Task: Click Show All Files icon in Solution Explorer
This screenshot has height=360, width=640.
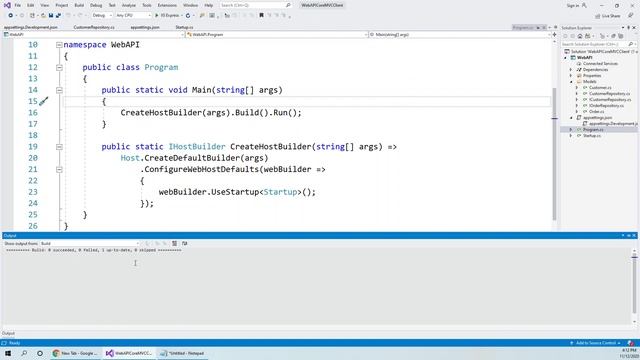Action: [621, 36]
